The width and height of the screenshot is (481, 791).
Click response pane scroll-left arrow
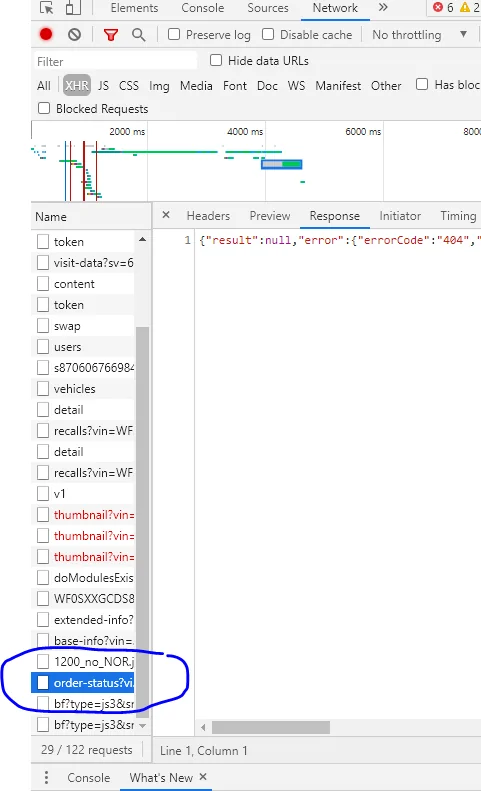click(203, 727)
